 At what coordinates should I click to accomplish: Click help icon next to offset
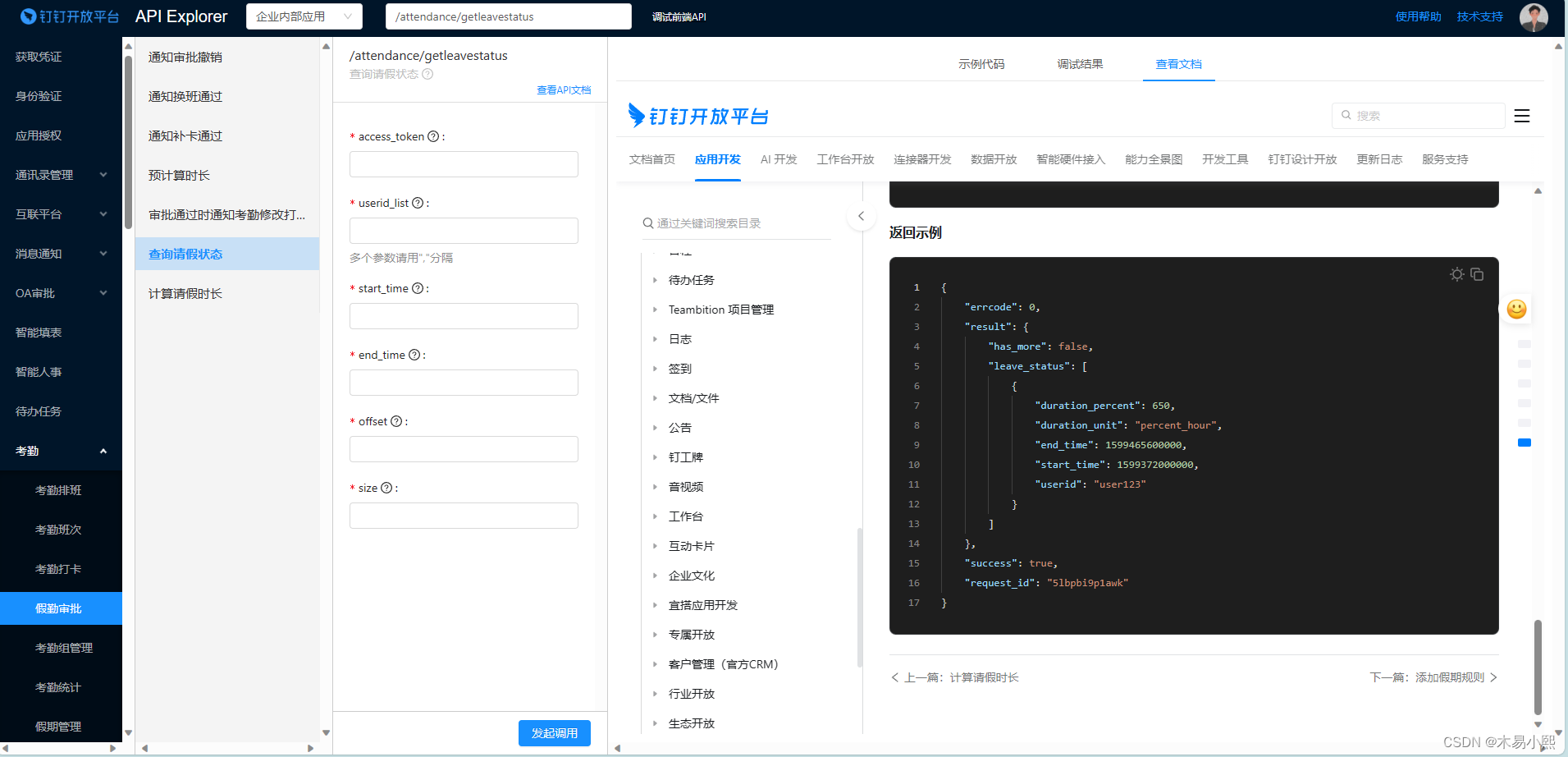point(396,421)
